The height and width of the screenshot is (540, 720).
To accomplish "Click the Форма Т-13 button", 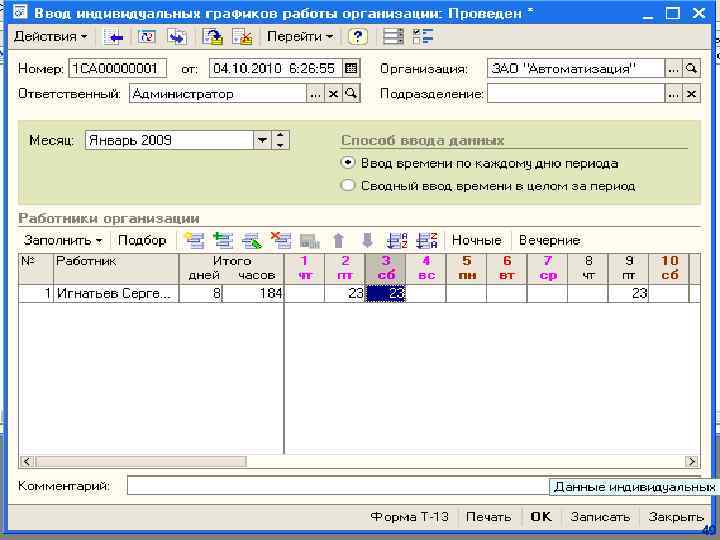I will point(409,517).
